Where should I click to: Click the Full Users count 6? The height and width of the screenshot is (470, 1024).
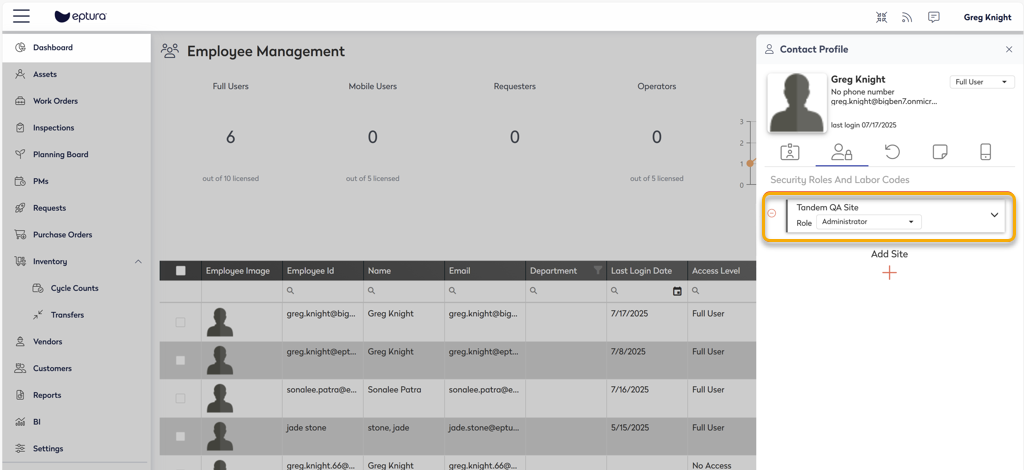click(x=231, y=137)
